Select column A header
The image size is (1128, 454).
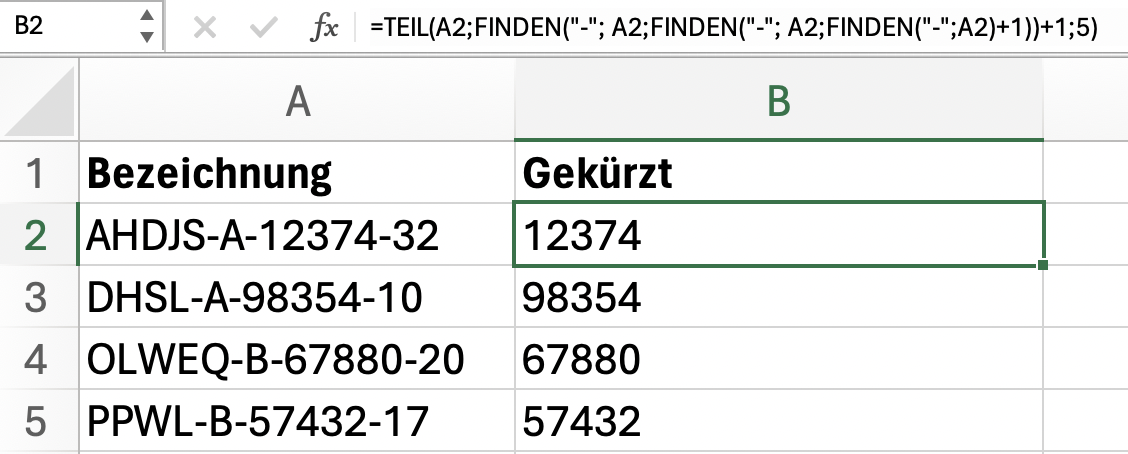click(297, 101)
